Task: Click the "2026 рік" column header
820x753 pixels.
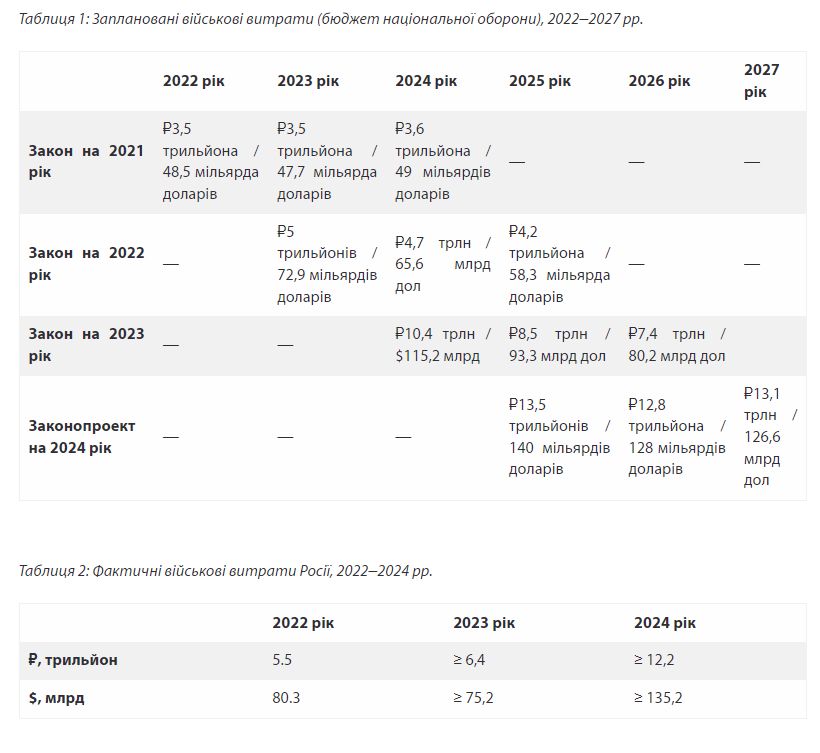Action: tap(659, 81)
